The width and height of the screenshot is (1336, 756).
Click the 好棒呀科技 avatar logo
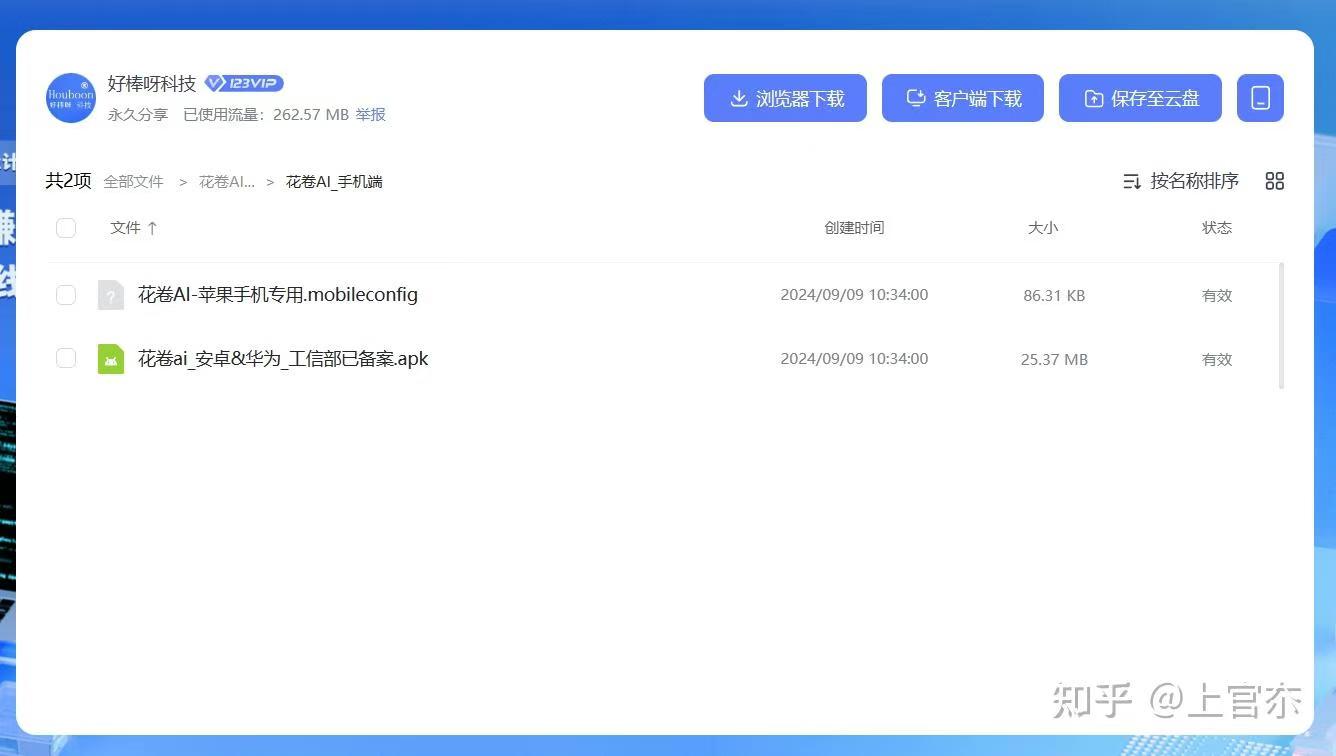click(71, 98)
